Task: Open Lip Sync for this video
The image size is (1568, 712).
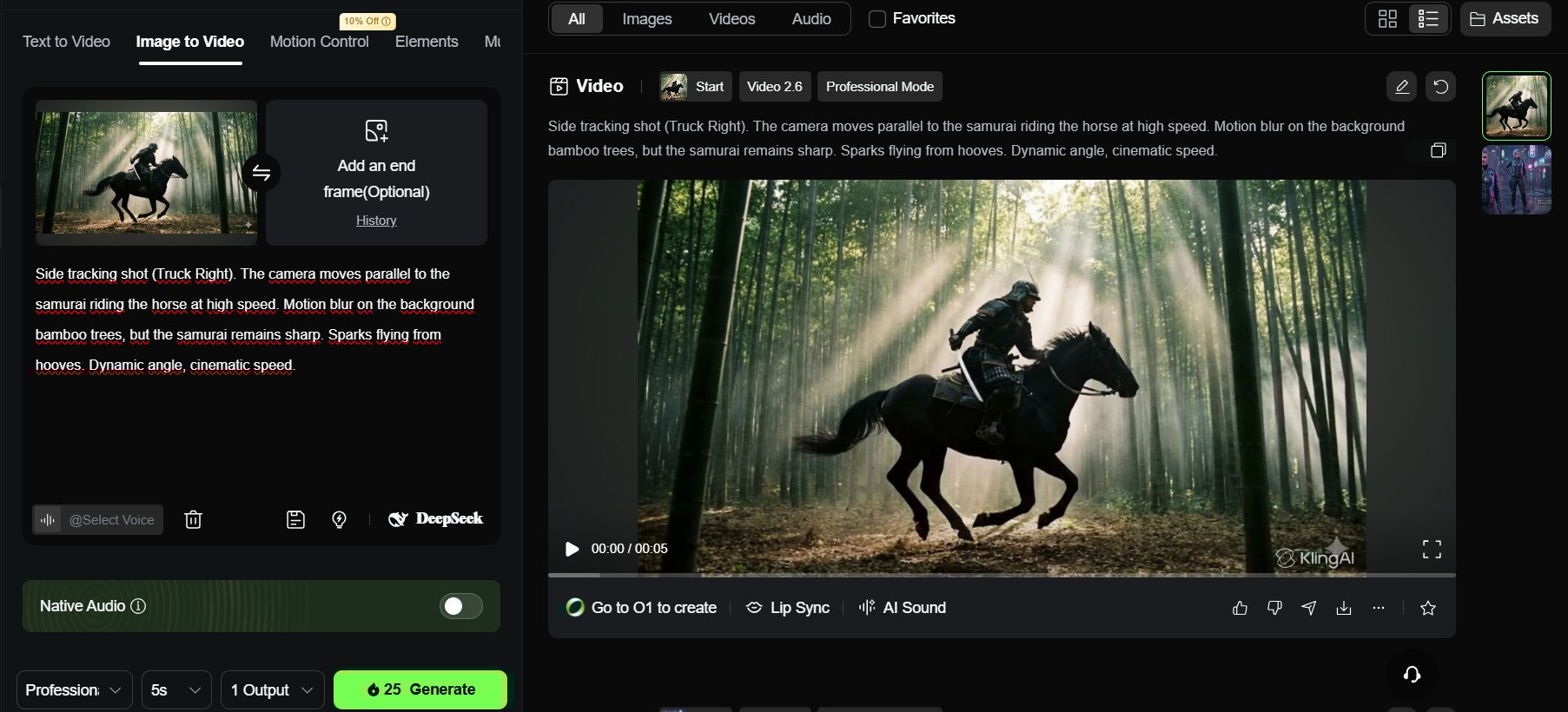Action: [788, 608]
